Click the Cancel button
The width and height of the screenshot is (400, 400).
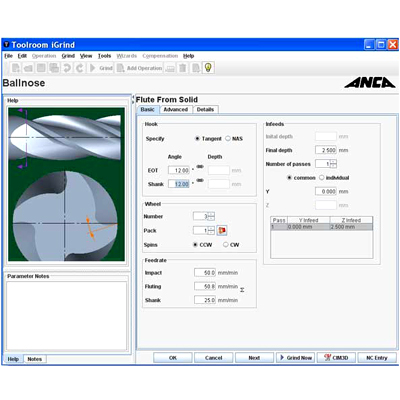point(213,358)
